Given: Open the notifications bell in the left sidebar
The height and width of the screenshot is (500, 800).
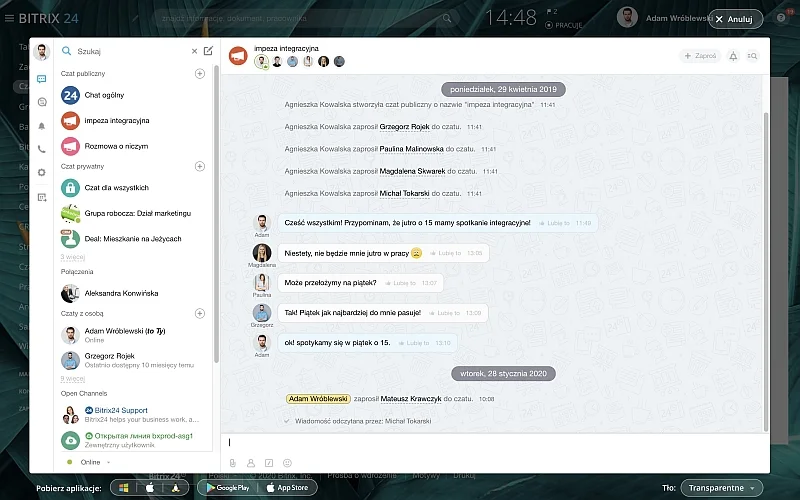Looking at the screenshot, I should (x=42, y=126).
